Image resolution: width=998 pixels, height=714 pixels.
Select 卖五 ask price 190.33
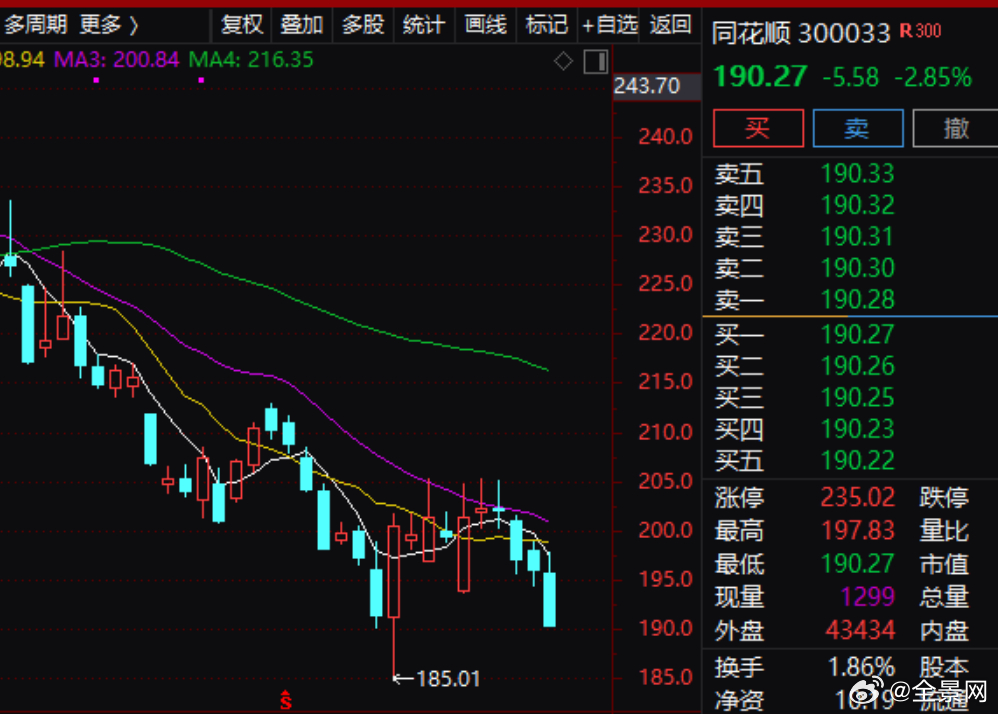pyautogui.click(x=857, y=174)
